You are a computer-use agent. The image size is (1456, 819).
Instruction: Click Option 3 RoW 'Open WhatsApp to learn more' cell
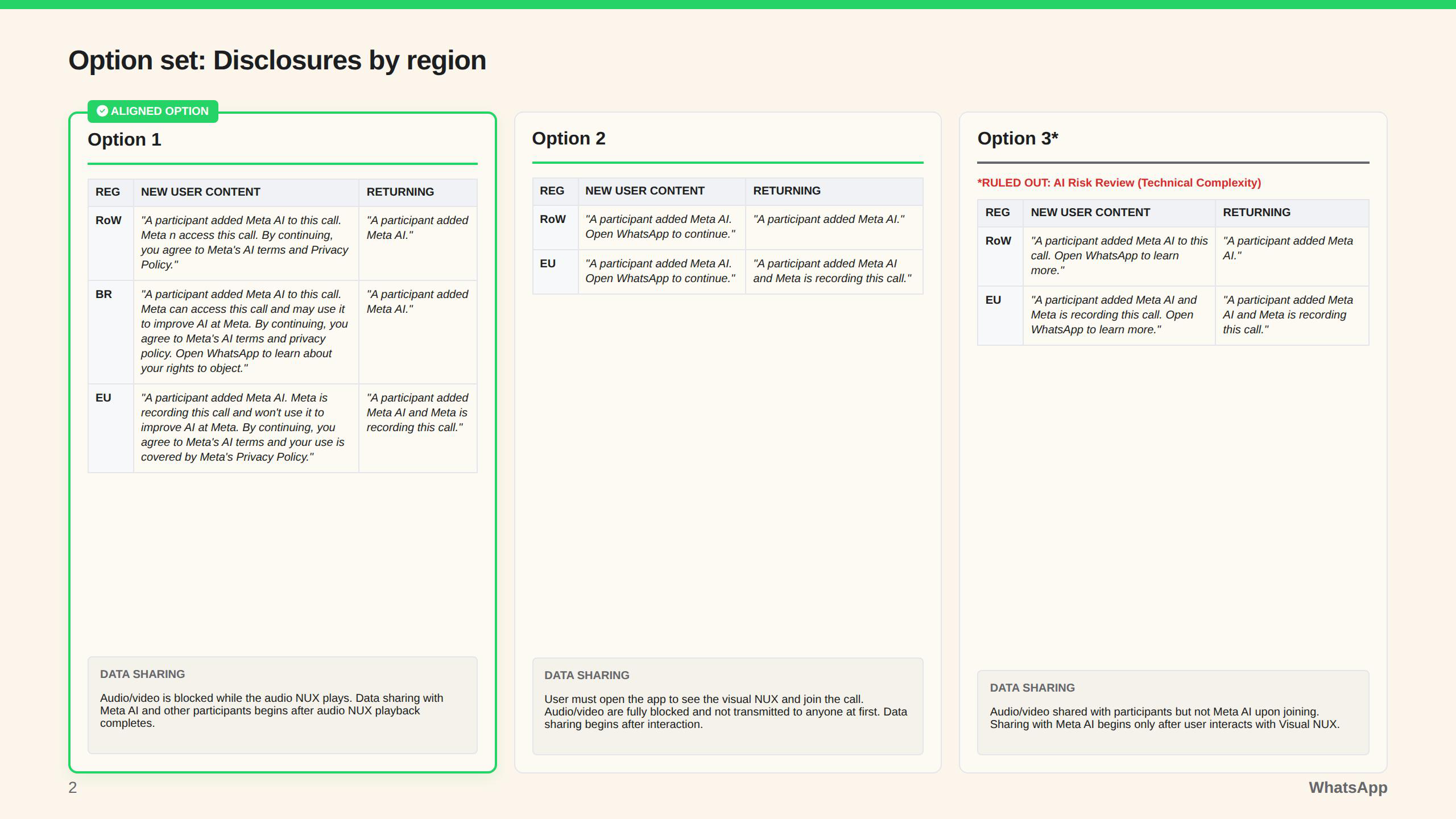tap(1119, 256)
